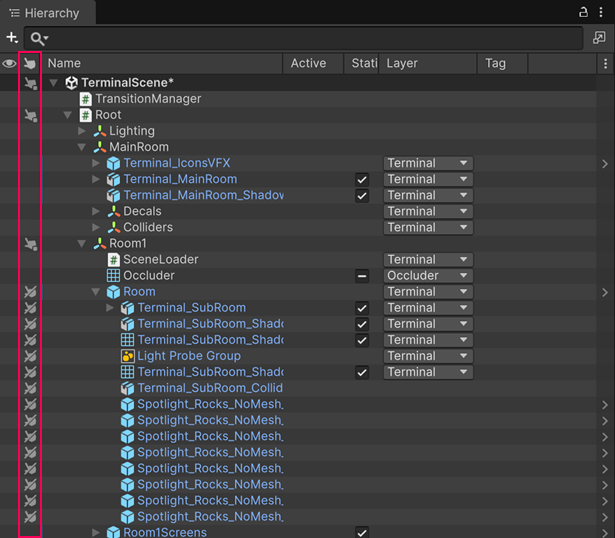Open the column options three-dot menu

tap(605, 63)
